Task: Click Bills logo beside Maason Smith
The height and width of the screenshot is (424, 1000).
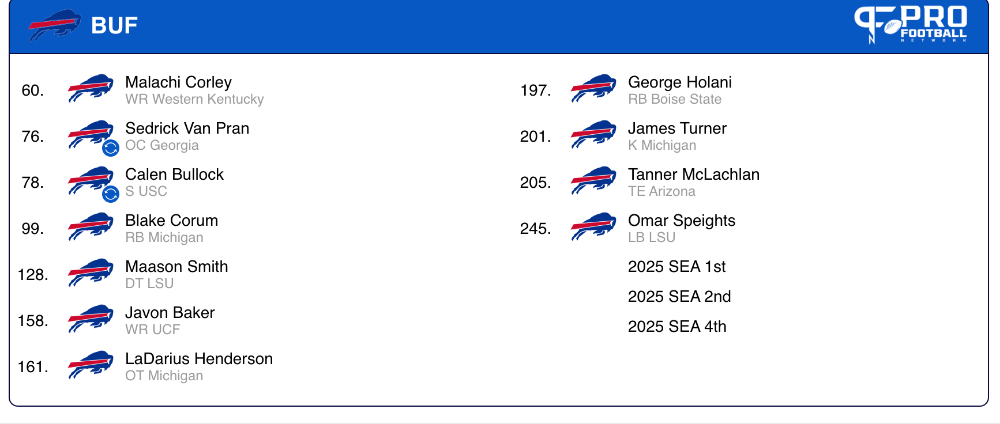Action: pyautogui.click(x=91, y=272)
